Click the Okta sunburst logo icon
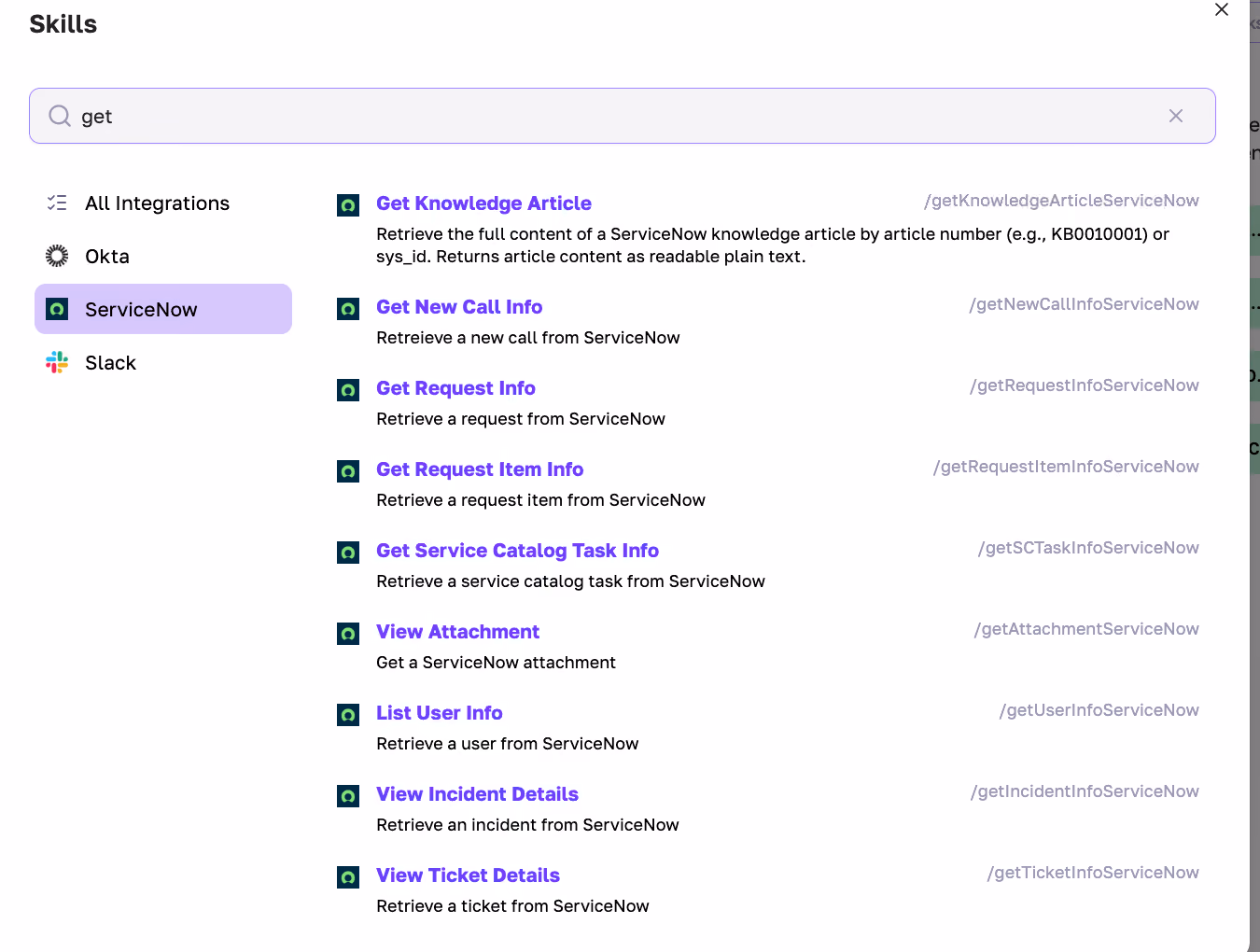Screen dimensions: 1260x952 [57, 256]
